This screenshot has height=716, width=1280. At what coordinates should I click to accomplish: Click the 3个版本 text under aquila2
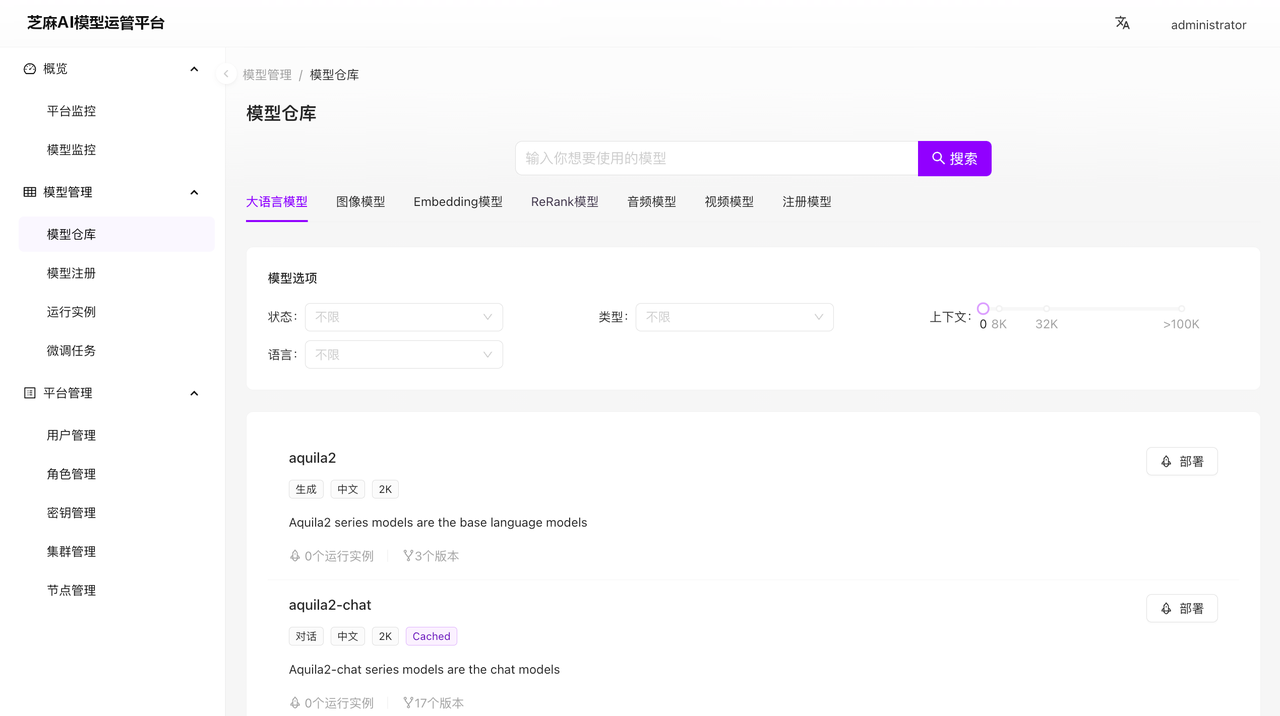[x=437, y=556]
